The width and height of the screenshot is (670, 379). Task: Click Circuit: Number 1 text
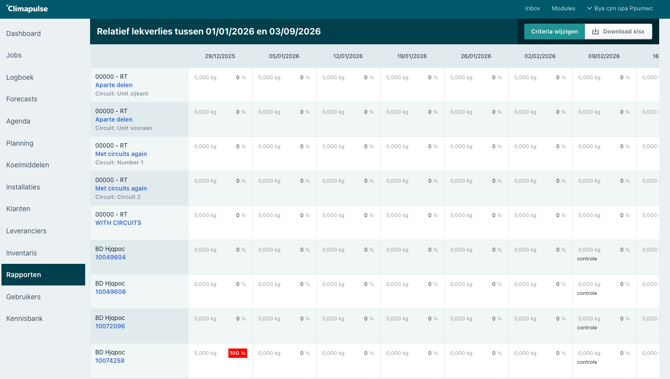tap(119, 163)
